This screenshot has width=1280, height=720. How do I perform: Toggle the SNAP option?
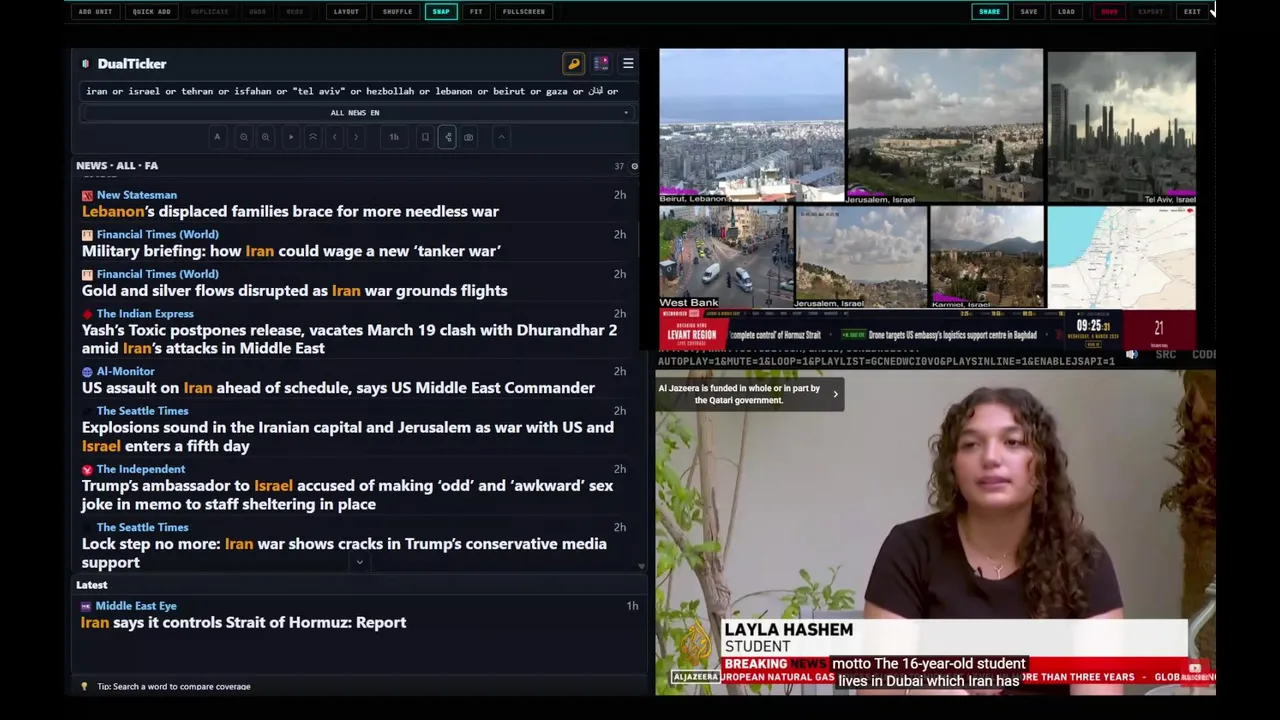(441, 12)
